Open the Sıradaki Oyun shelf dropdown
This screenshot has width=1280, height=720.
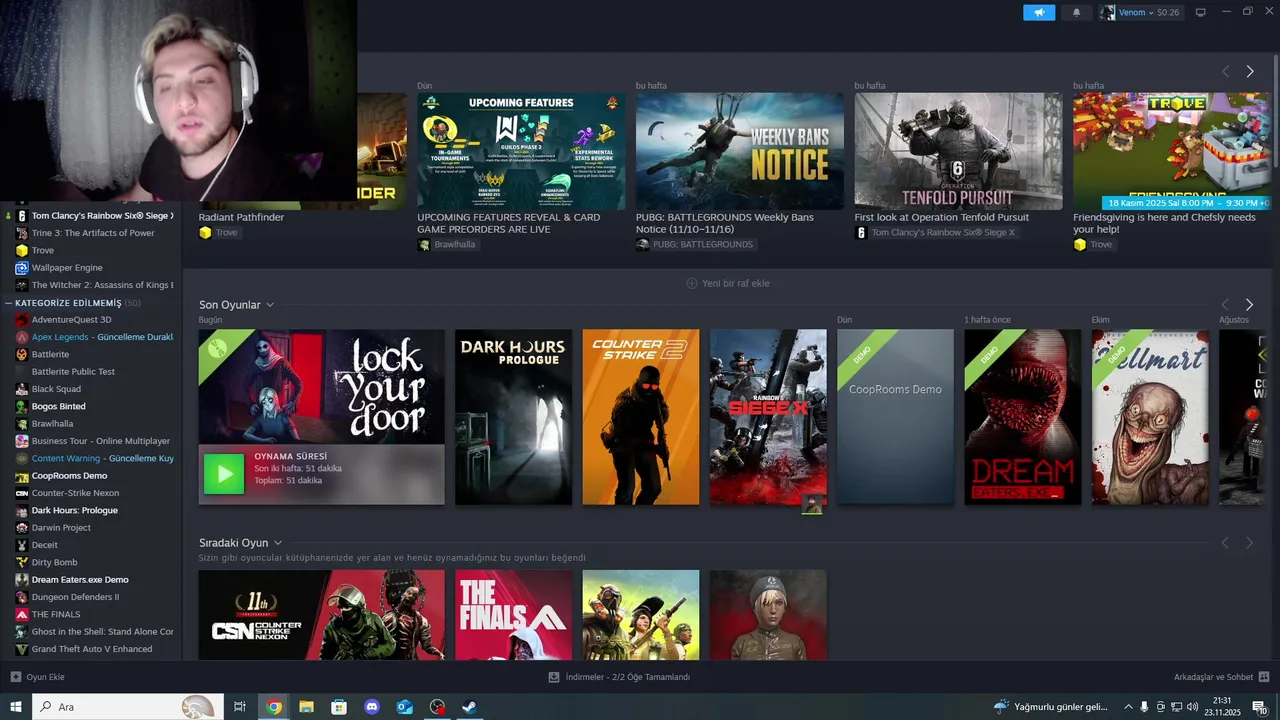[x=278, y=543]
